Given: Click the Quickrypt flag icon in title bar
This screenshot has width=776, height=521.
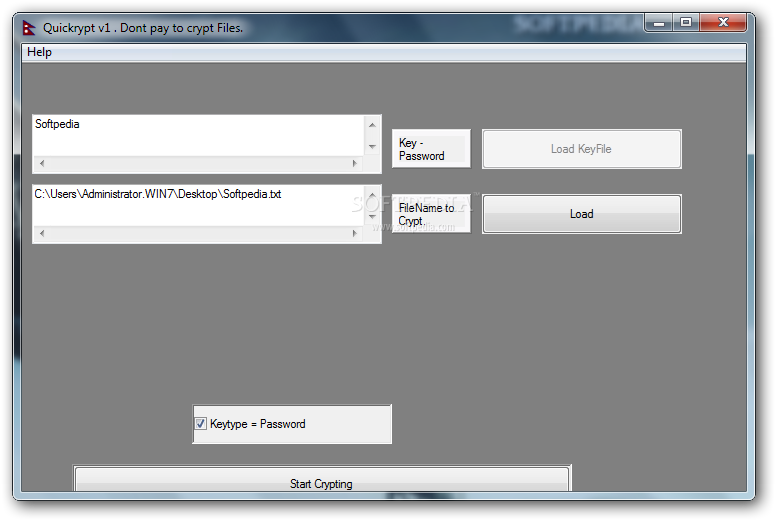Looking at the screenshot, I should tap(29, 28).
